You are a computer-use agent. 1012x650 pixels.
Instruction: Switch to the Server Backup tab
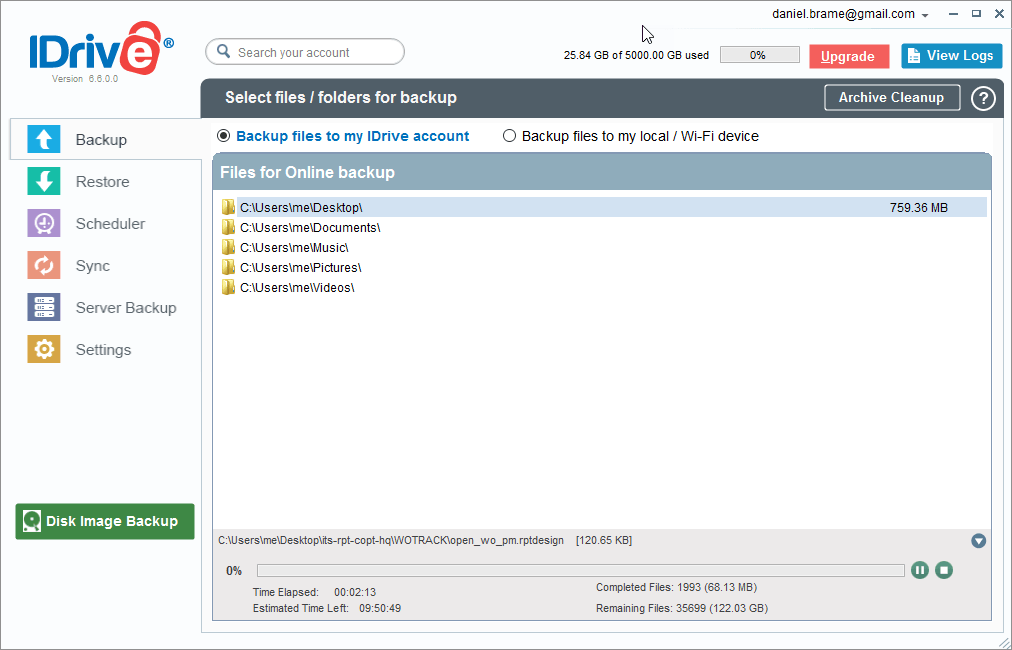tap(126, 307)
